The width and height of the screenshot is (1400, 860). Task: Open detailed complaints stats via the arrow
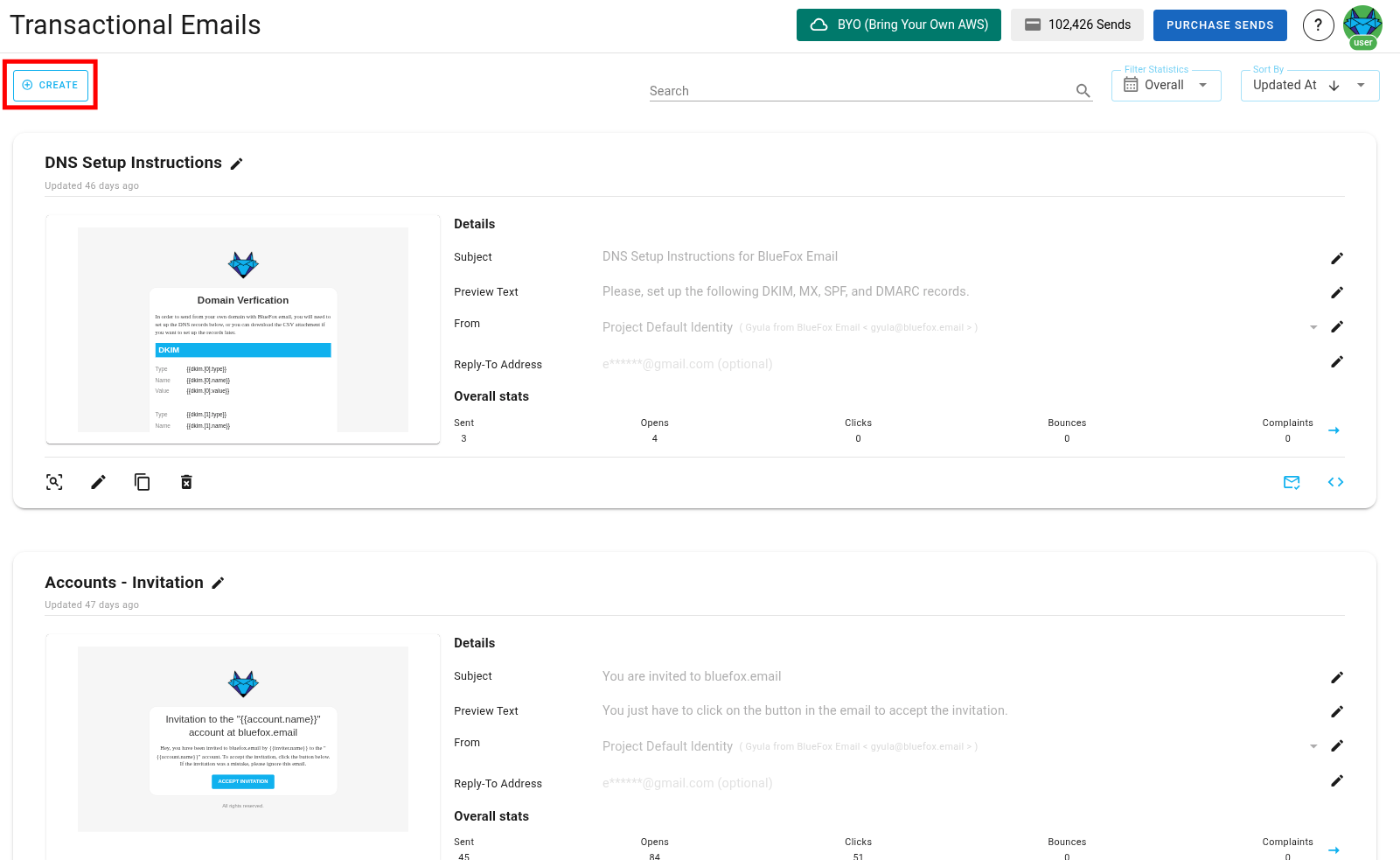1334,430
